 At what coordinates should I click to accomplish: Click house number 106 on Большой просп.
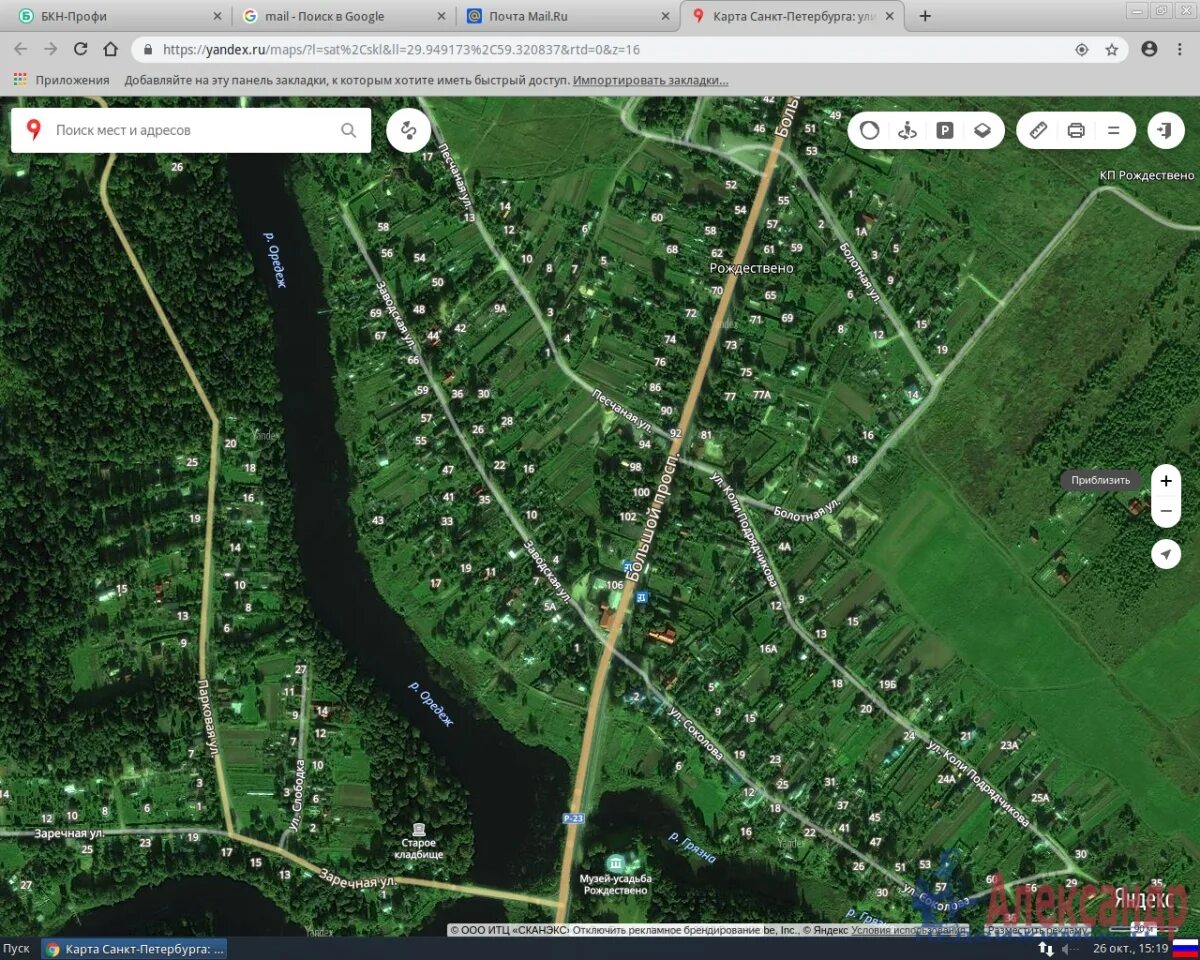pyautogui.click(x=615, y=584)
